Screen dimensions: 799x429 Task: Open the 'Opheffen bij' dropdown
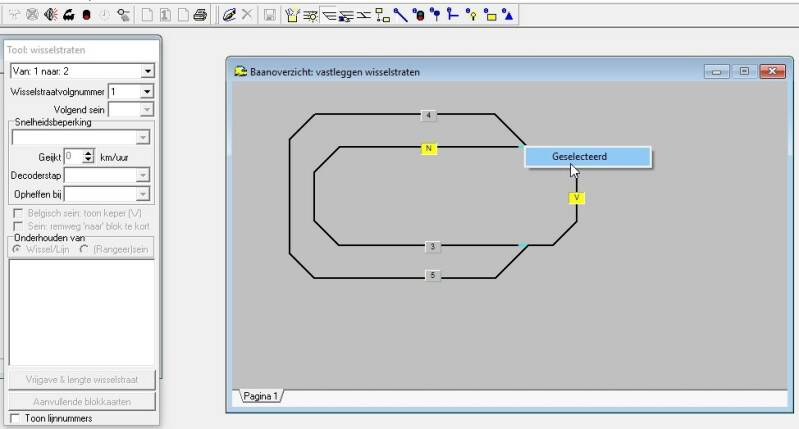[143, 194]
